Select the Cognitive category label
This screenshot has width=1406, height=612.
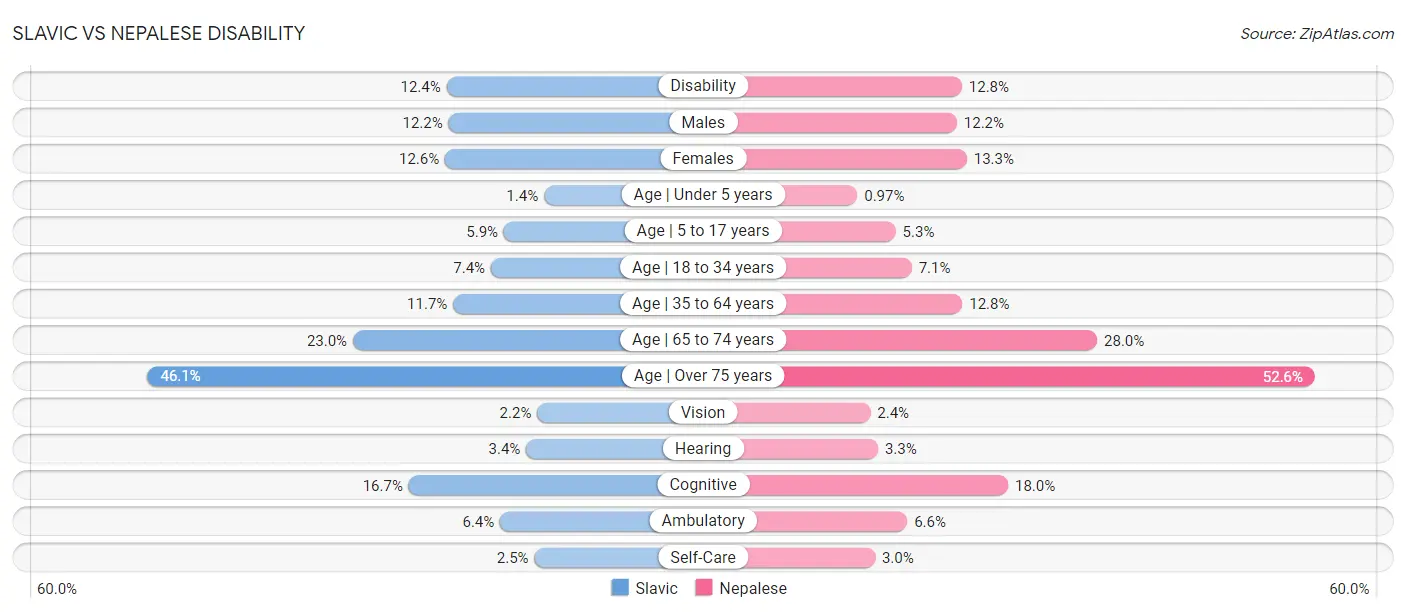tap(703, 485)
